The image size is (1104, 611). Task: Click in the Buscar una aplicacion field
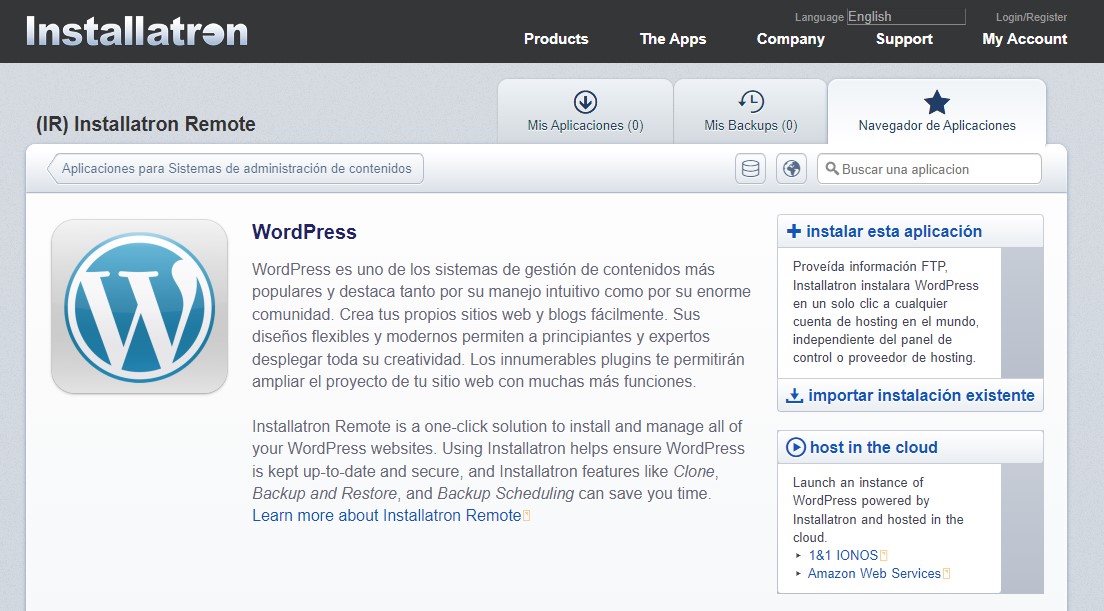[x=936, y=169]
